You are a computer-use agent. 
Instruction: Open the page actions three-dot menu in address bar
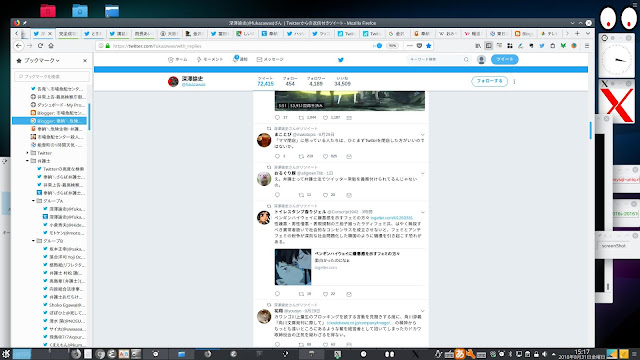(x=410, y=46)
